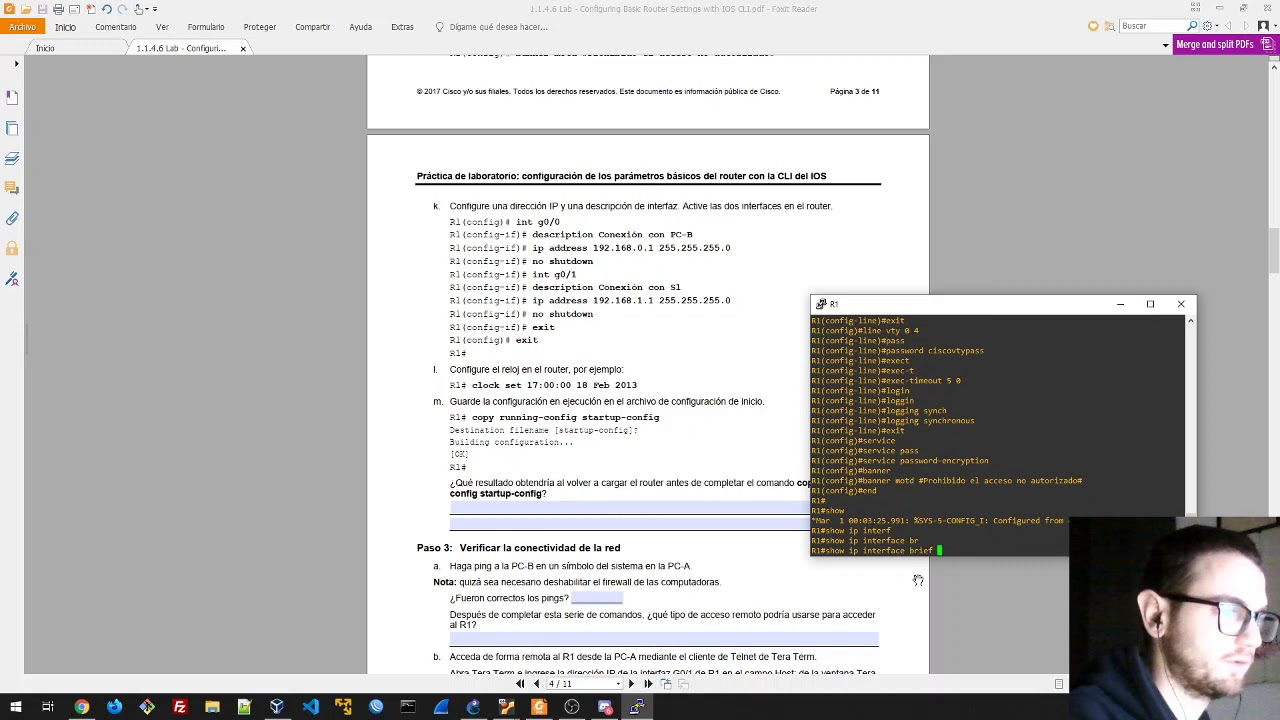Open Chrome from the Windows taskbar
The width and height of the screenshot is (1280, 720).
tap(81, 708)
